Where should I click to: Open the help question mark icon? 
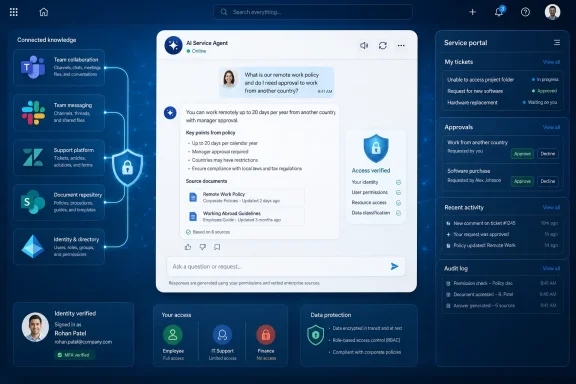pyautogui.click(x=525, y=12)
